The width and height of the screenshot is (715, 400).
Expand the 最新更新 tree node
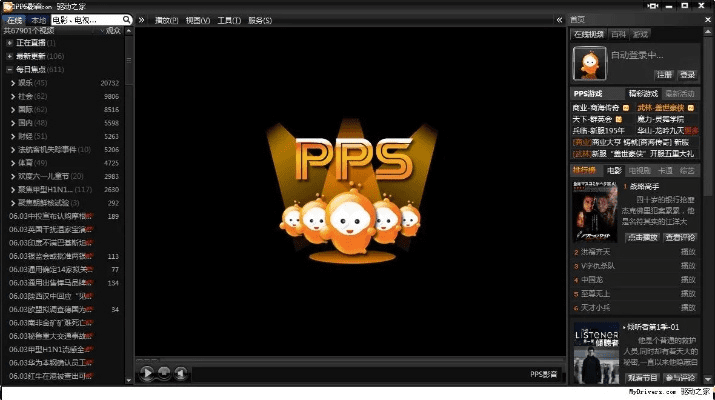click(10, 56)
